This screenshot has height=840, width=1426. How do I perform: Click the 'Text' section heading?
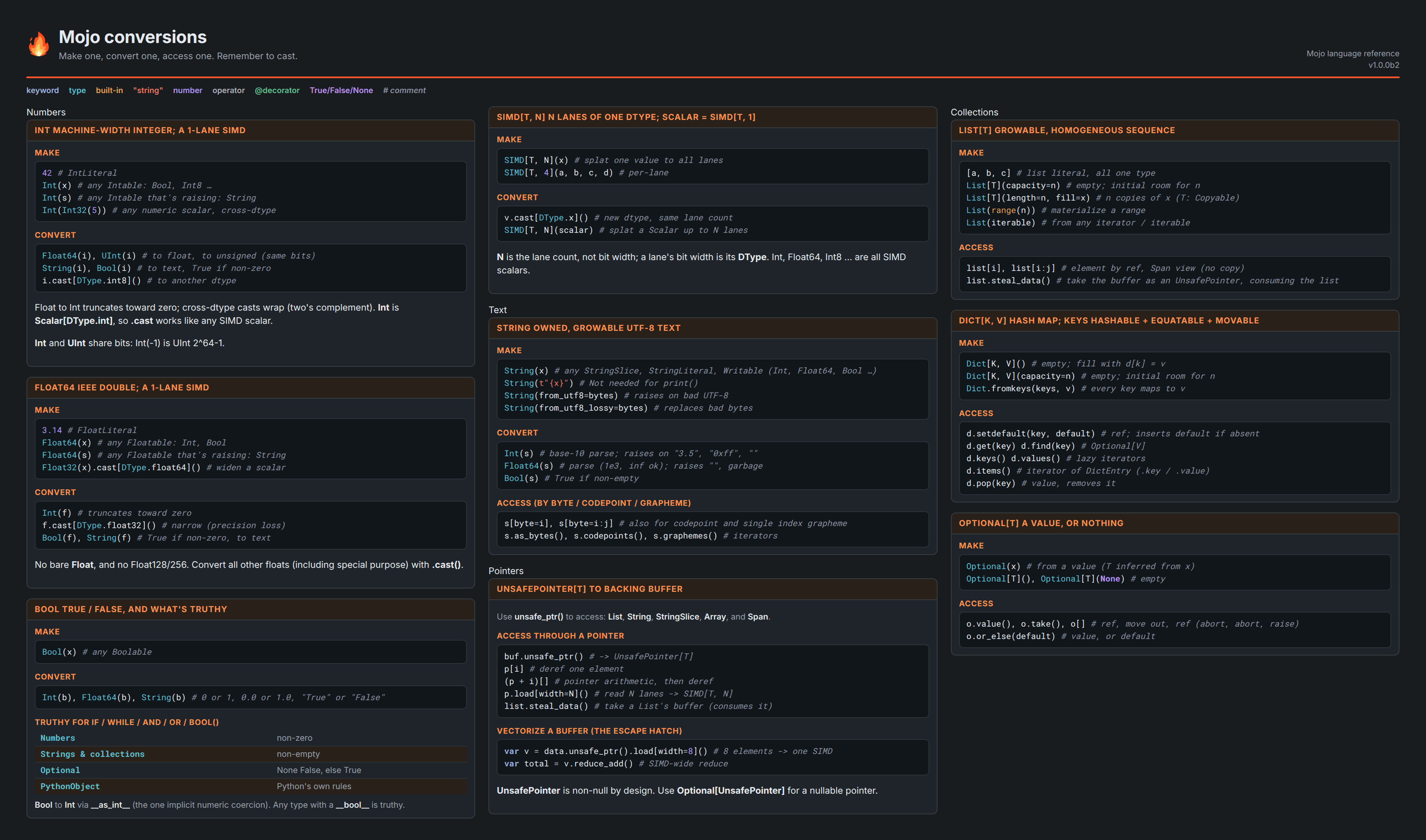[x=498, y=310]
